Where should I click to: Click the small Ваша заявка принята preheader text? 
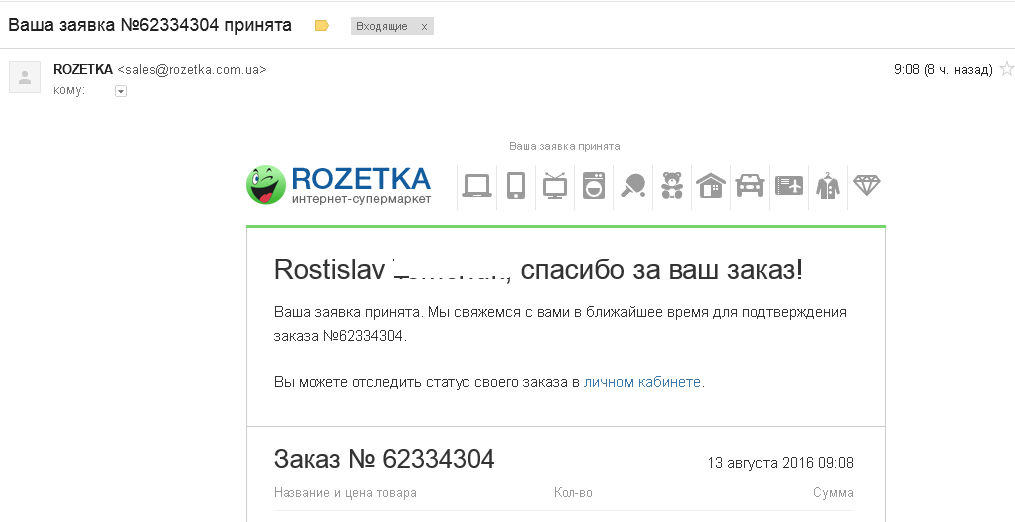click(564, 146)
